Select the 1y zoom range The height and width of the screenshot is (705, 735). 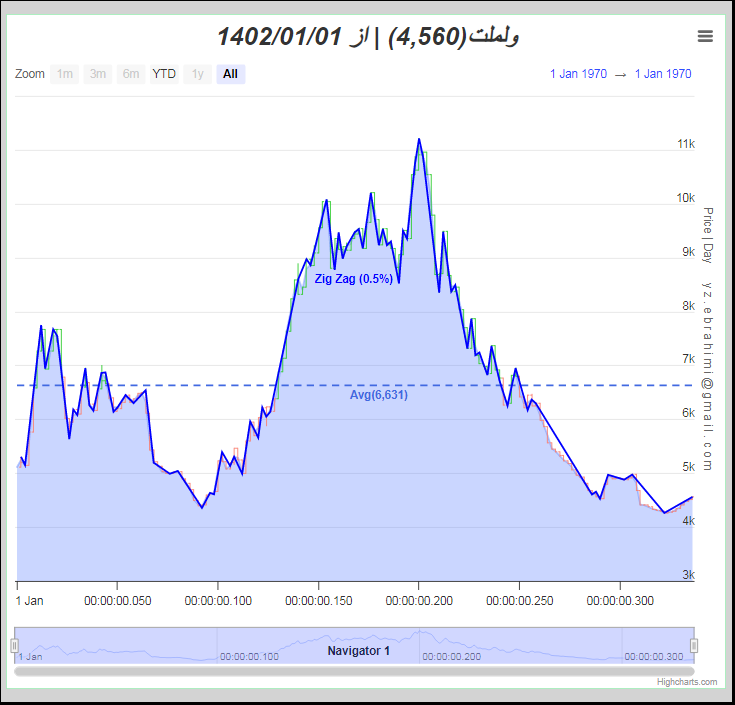(197, 74)
